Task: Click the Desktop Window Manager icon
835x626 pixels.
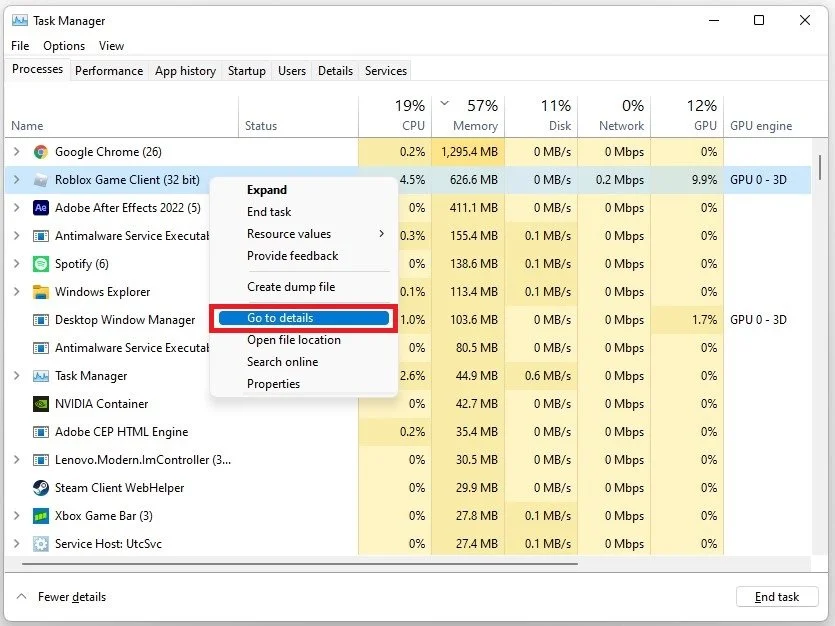Action: [40, 320]
